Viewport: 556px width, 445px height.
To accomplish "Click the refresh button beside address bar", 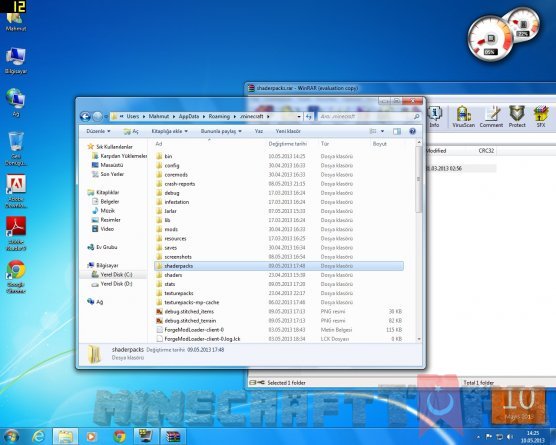I will pyautogui.click(x=309, y=116).
